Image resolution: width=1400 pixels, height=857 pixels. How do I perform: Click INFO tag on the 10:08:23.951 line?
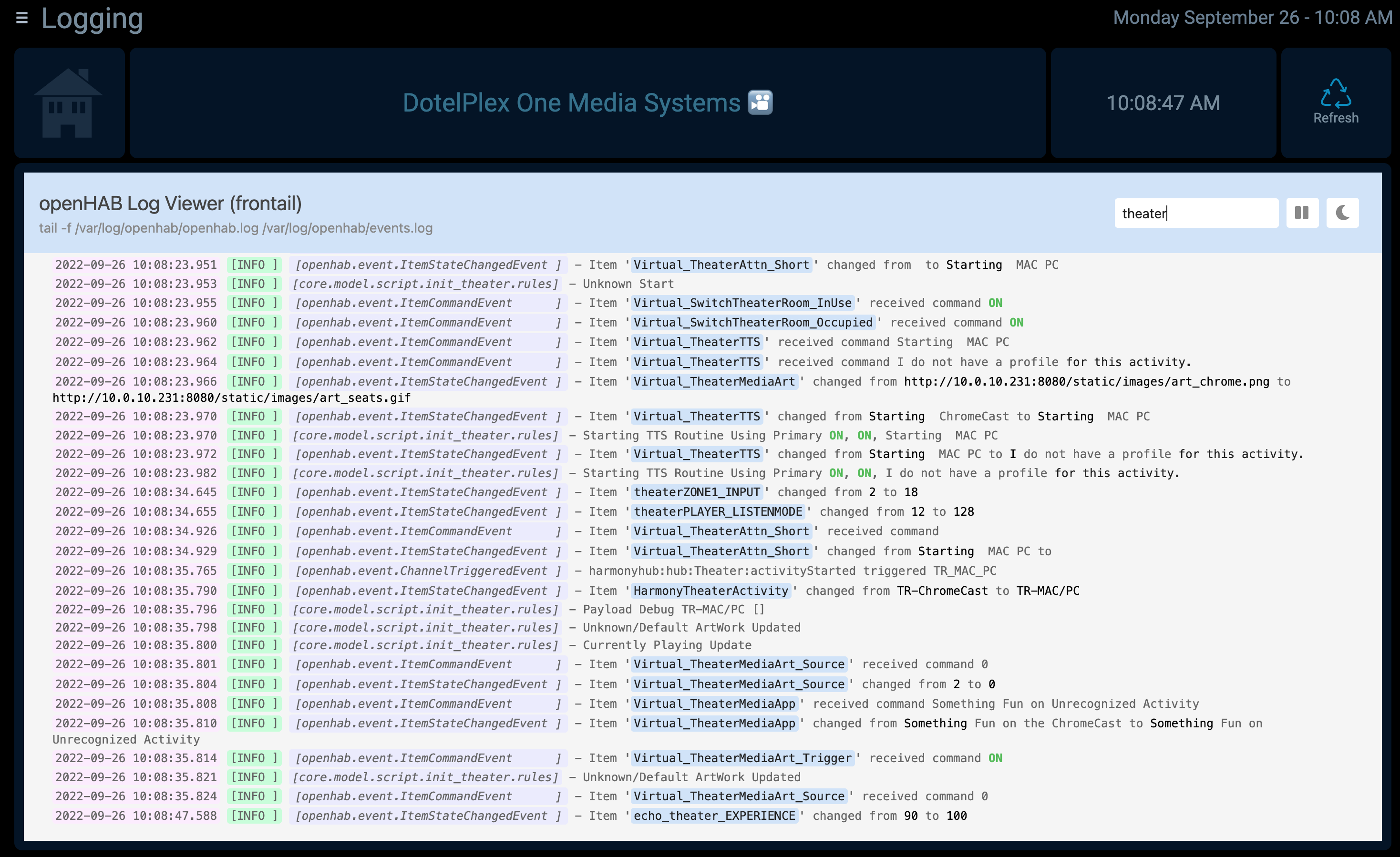tap(254, 265)
